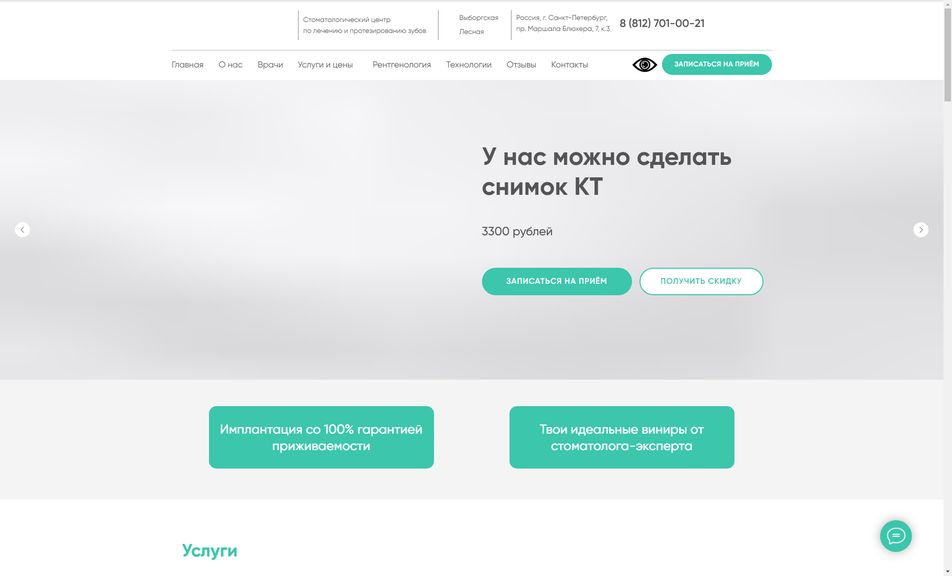The width and height of the screenshot is (952, 576).
Task: Go to next slide arrow
Action: coord(920,229)
